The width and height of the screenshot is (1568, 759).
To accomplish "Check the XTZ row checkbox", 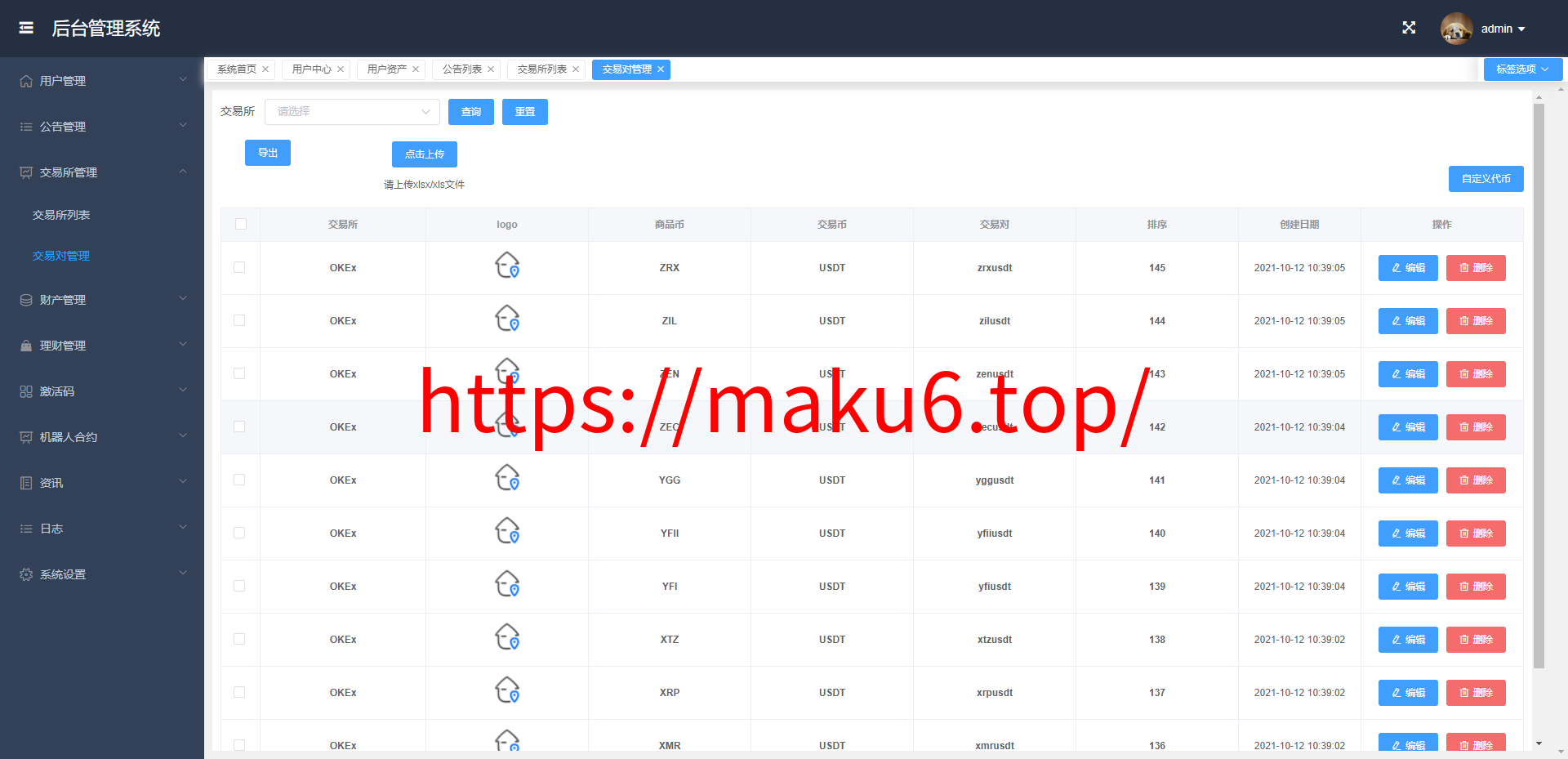I will pyautogui.click(x=239, y=639).
